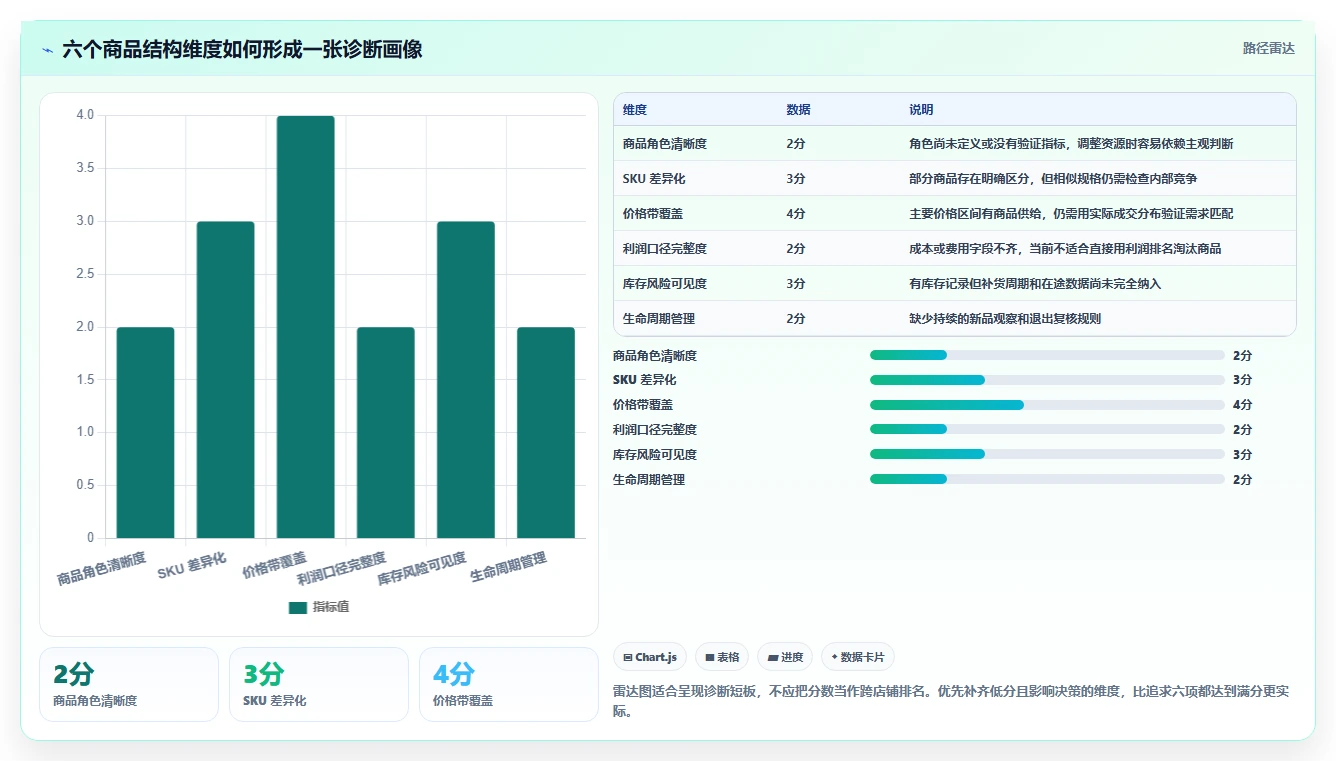Click the 商品角色清晰度 progress bar
Viewport: 1336px width, 761px height.
pyautogui.click(x=1047, y=355)
